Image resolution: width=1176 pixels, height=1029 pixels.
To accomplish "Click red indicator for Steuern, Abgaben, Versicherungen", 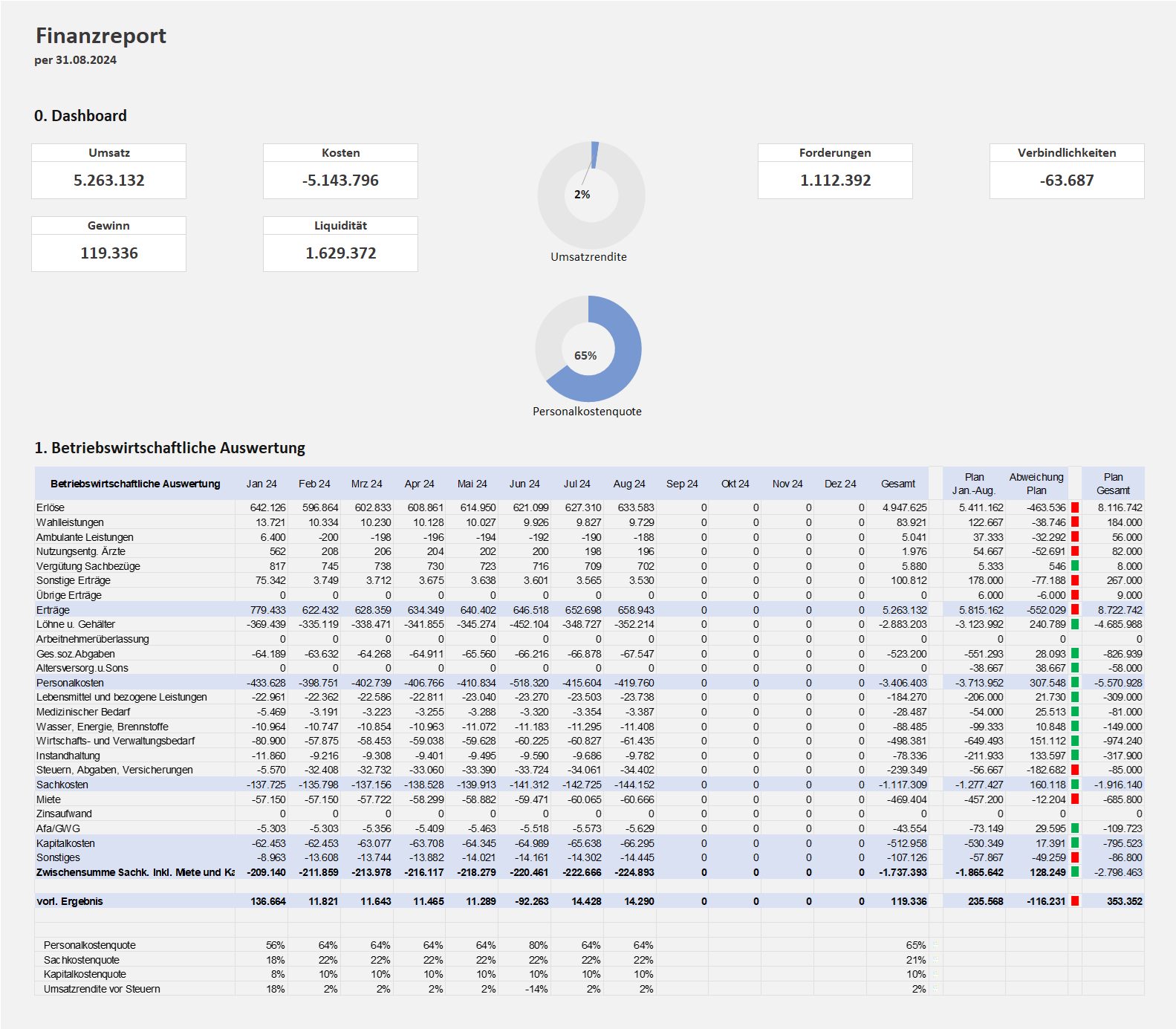I will (x=1074, y=770).
